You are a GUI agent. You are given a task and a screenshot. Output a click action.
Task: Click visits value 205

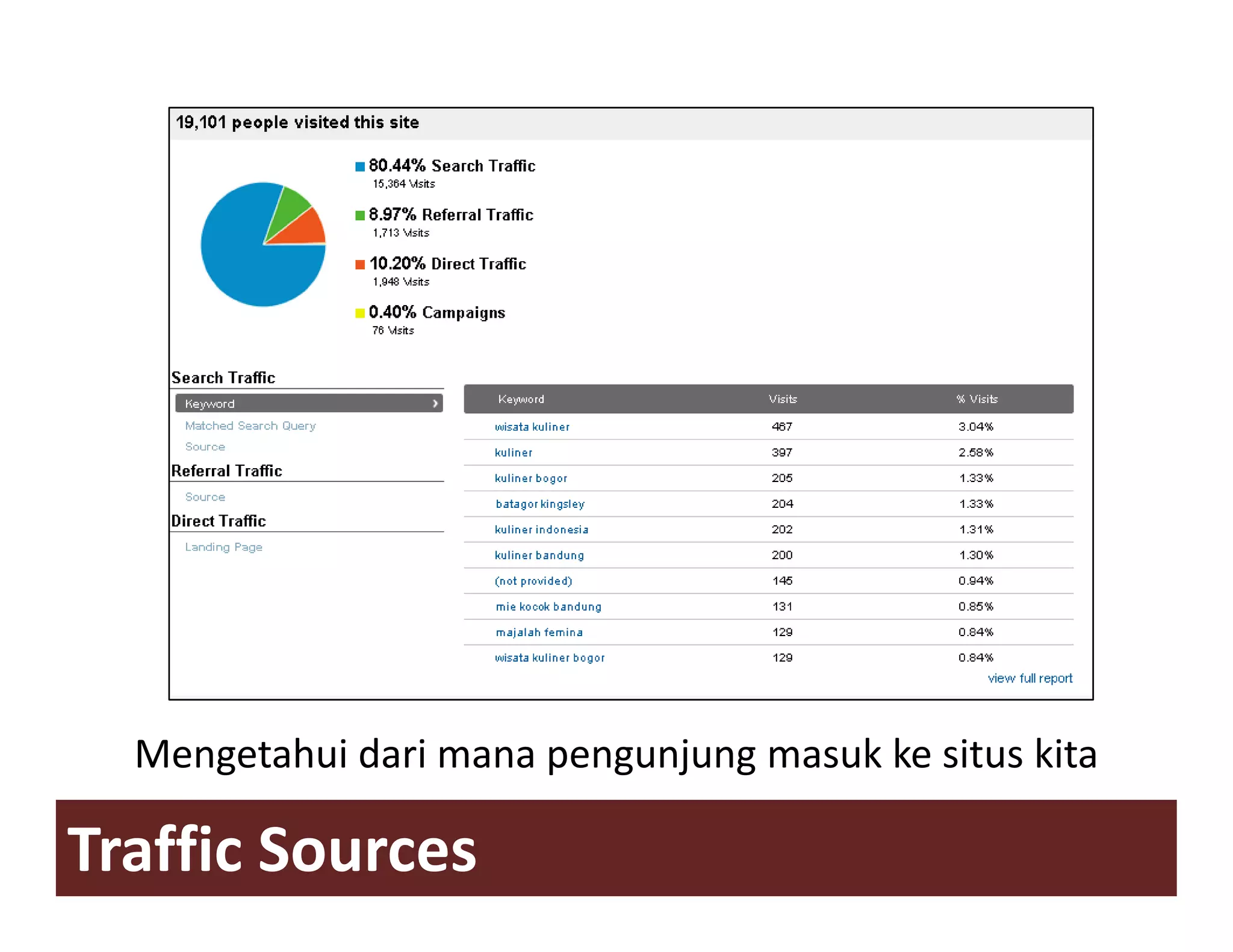coord(782,478)
